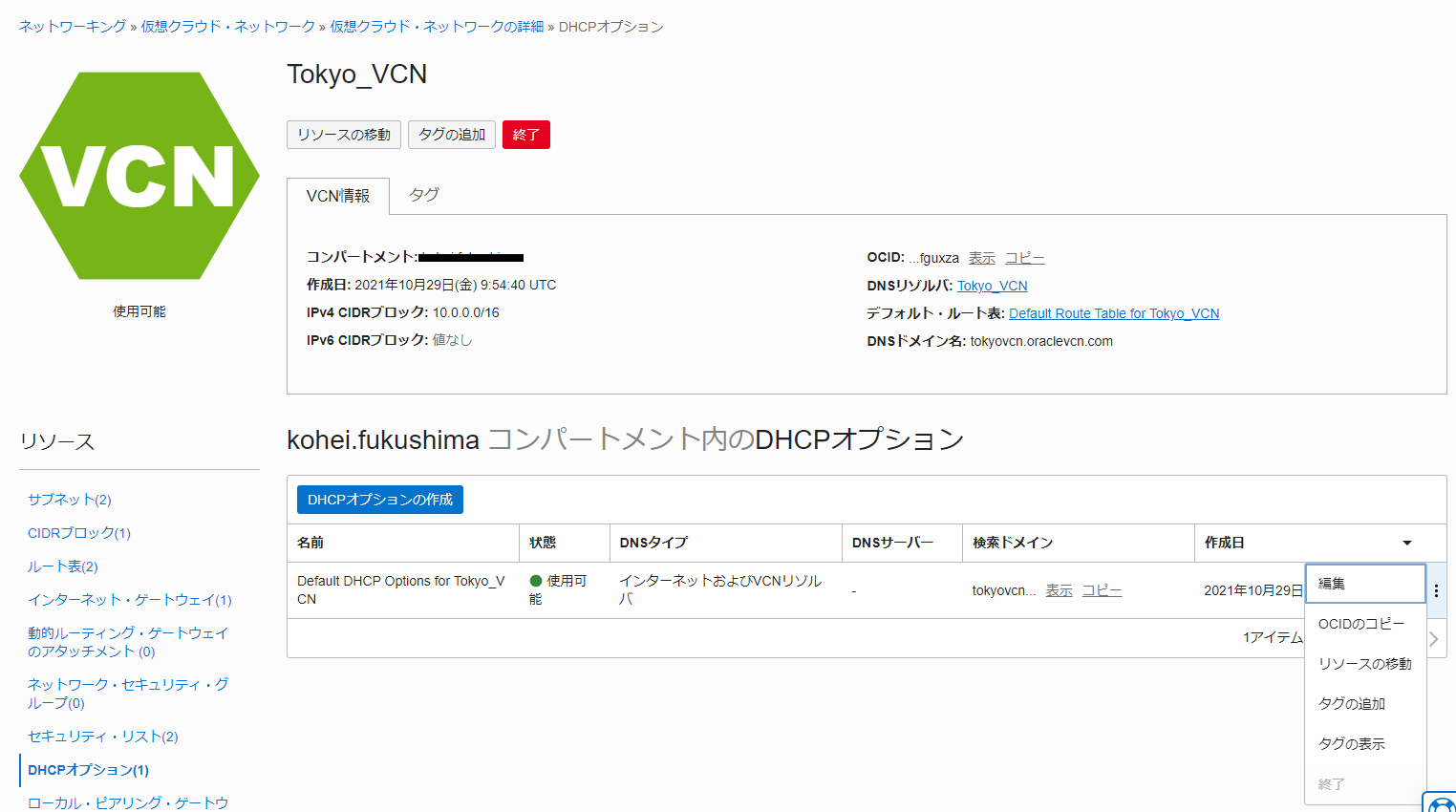Click the next page chevron arrow
This screenshot has width=1456, height=812.
click(1433, 638)
